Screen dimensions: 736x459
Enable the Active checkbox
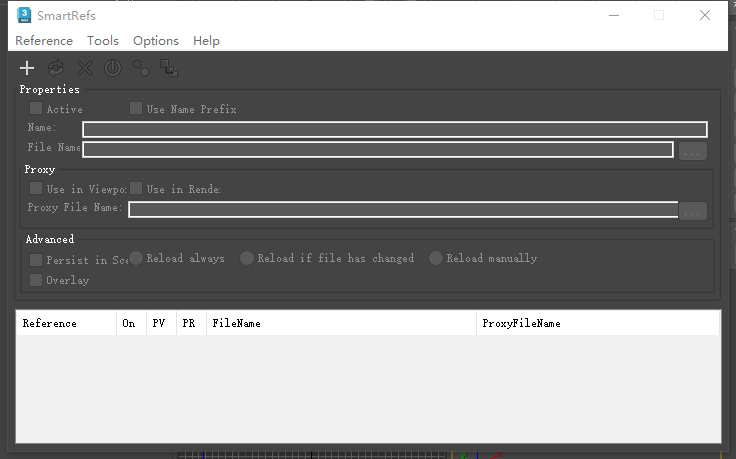point(37,109)
